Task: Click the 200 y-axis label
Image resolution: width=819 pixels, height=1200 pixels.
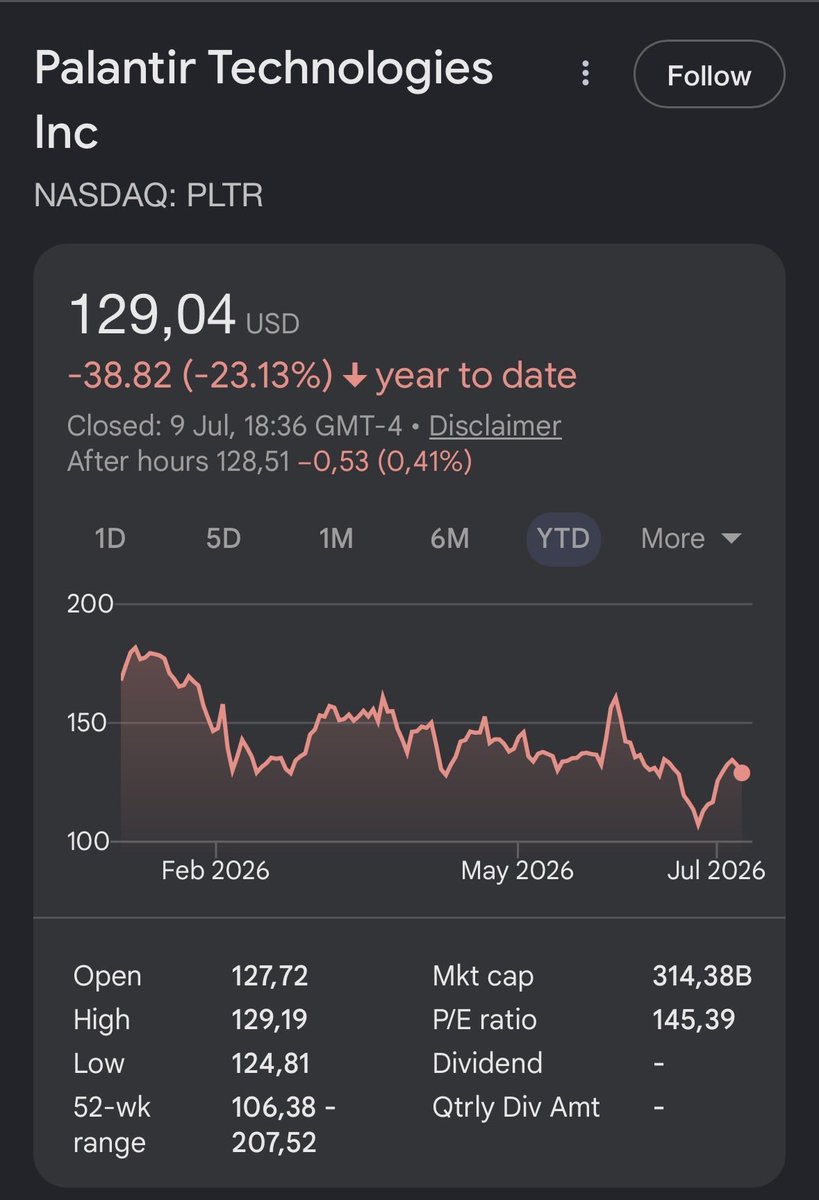Action: 90,605
